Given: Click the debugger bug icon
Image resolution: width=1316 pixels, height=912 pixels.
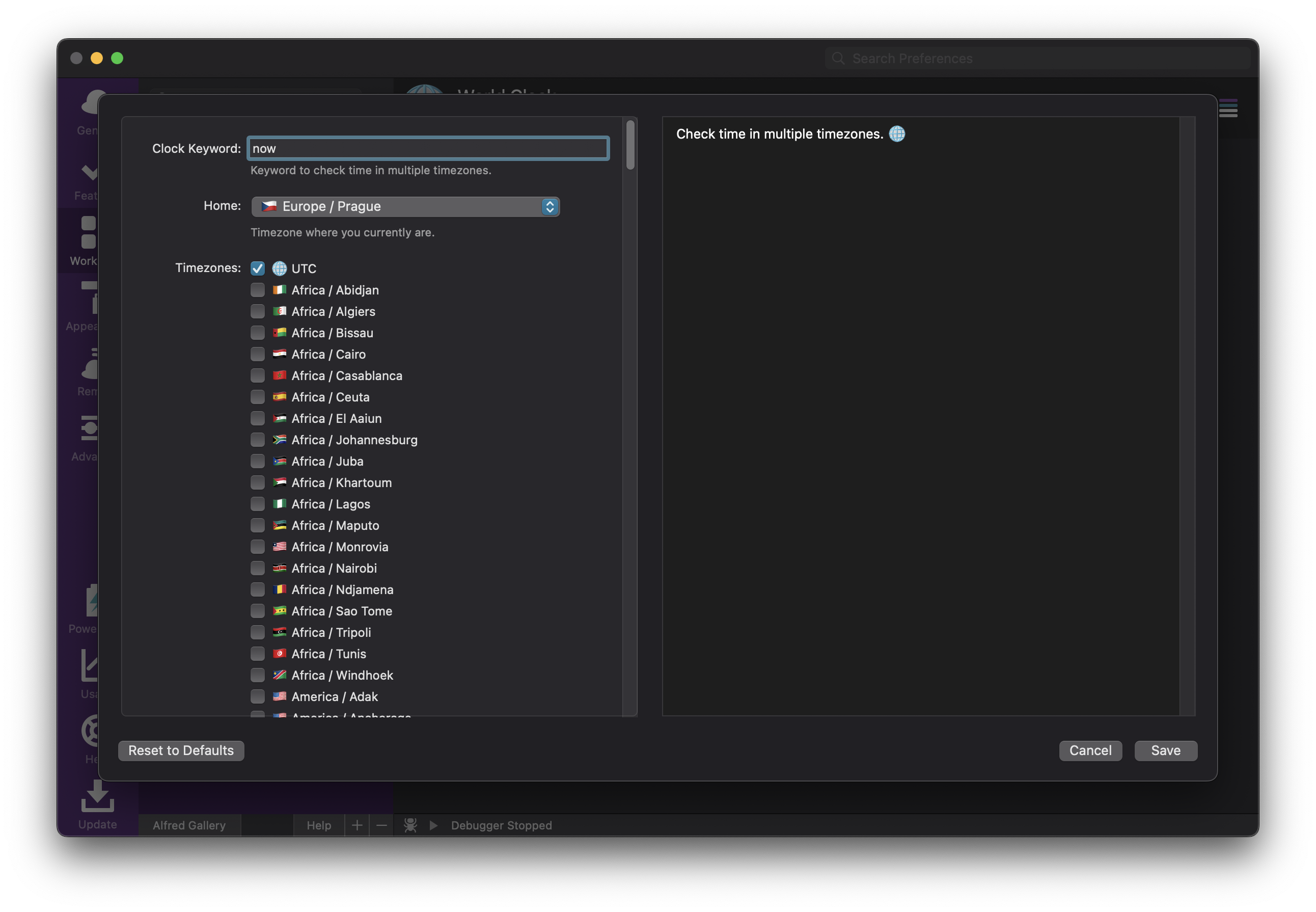Looking at the screenshot, I should [410, 825].
